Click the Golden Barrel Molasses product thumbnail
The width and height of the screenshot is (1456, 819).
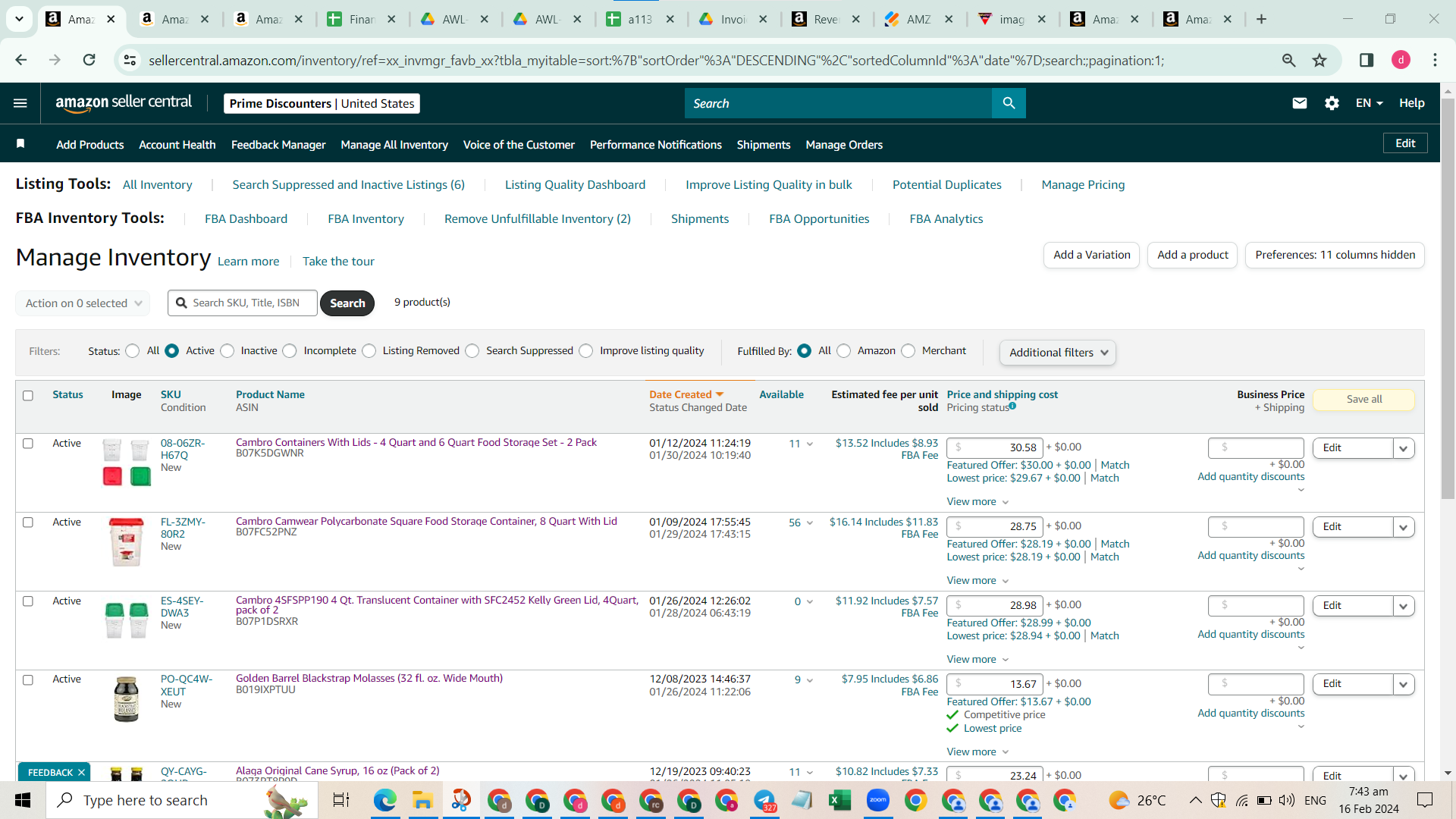pos(126,699)
